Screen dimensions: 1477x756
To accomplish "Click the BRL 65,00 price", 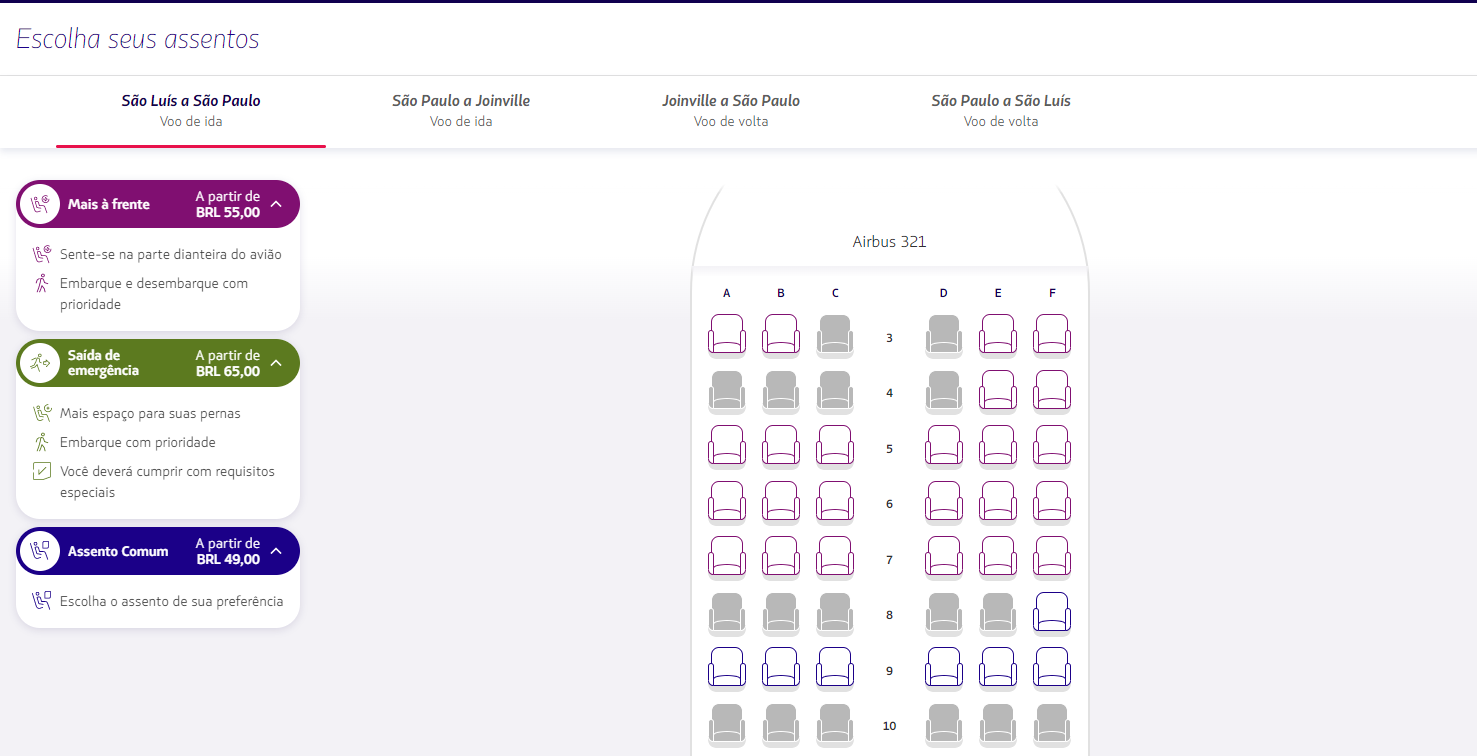I will [x=228, y=371].
